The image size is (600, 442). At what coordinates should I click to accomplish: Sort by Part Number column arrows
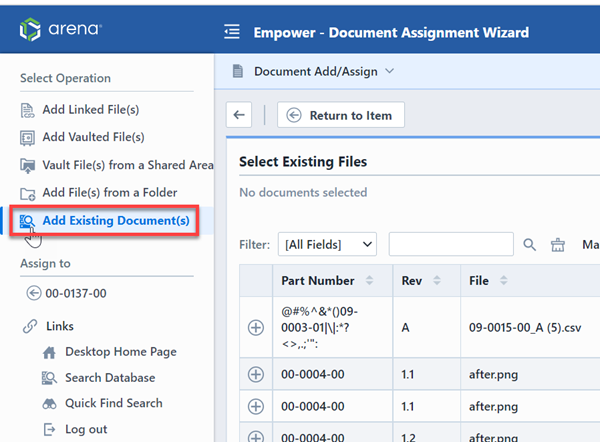tap(369, 281)
